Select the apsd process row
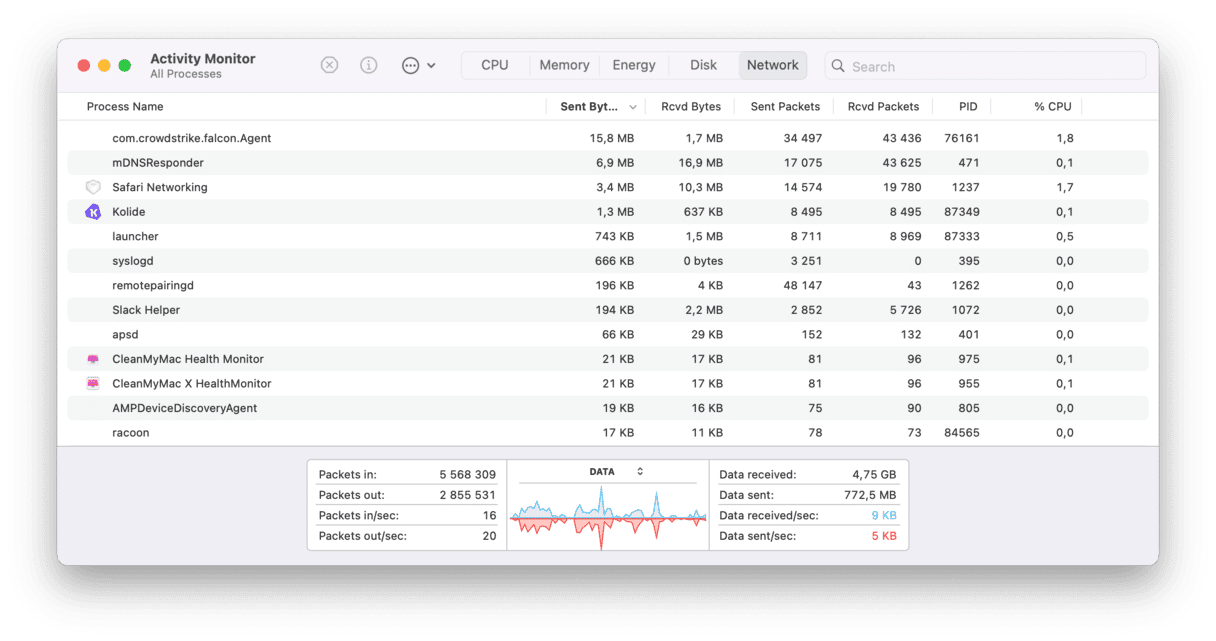Image resolution: width=1216 pixels, height=641 pixels. coord(608,334)
